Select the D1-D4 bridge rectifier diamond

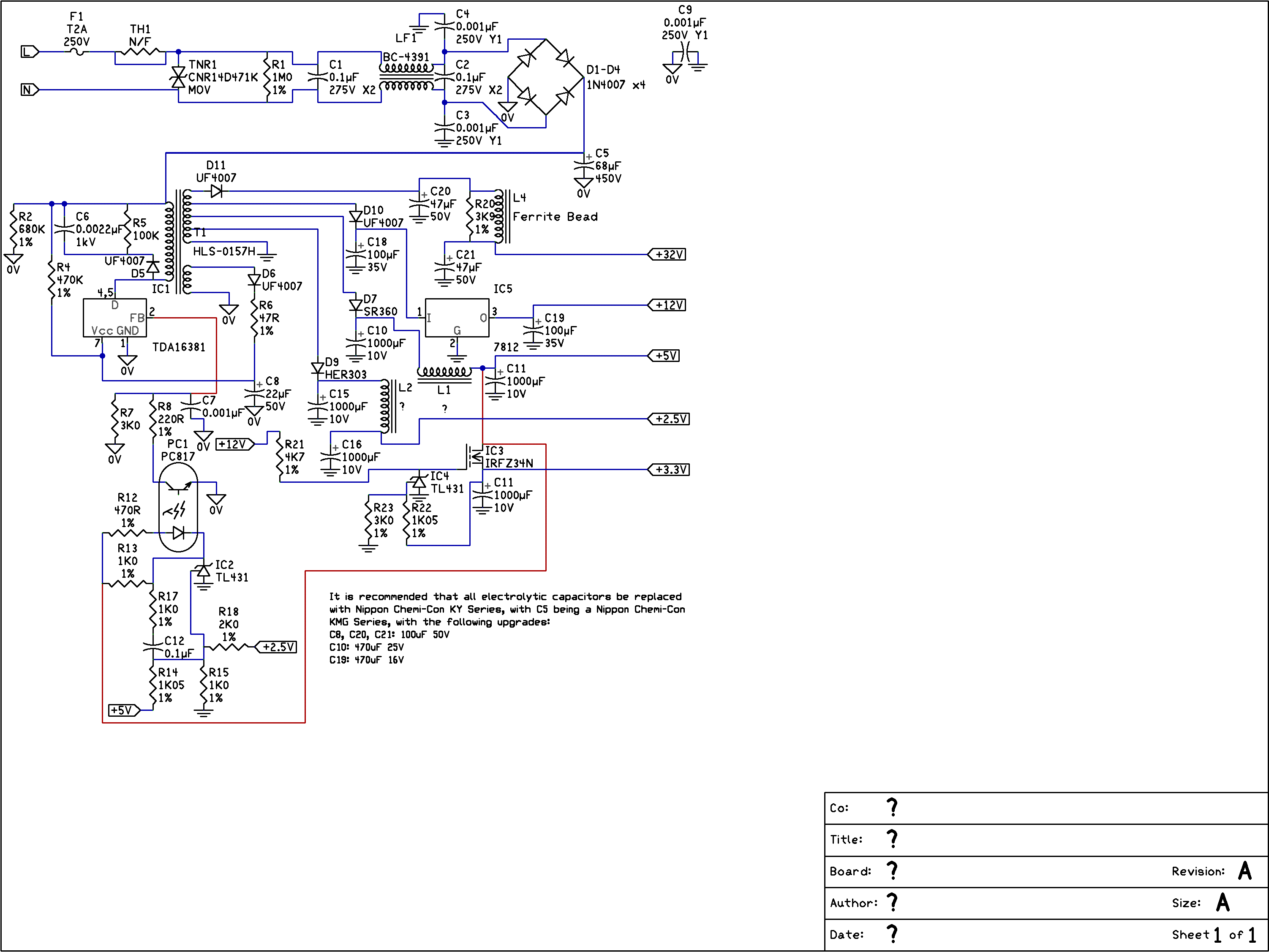(x=546, y=77)
